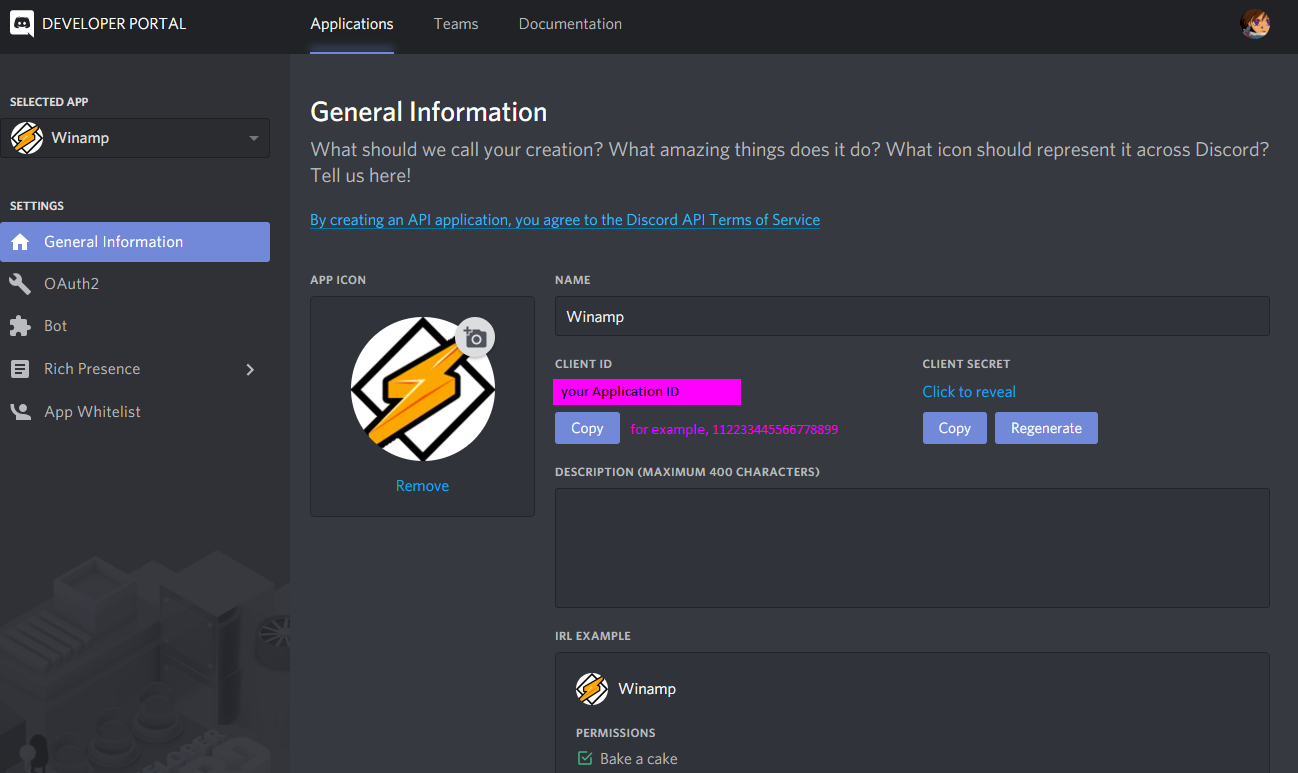This screenshot has height=773, width=1298.
Task: Click the General Information heading
Action: click(x=429, y=112)
